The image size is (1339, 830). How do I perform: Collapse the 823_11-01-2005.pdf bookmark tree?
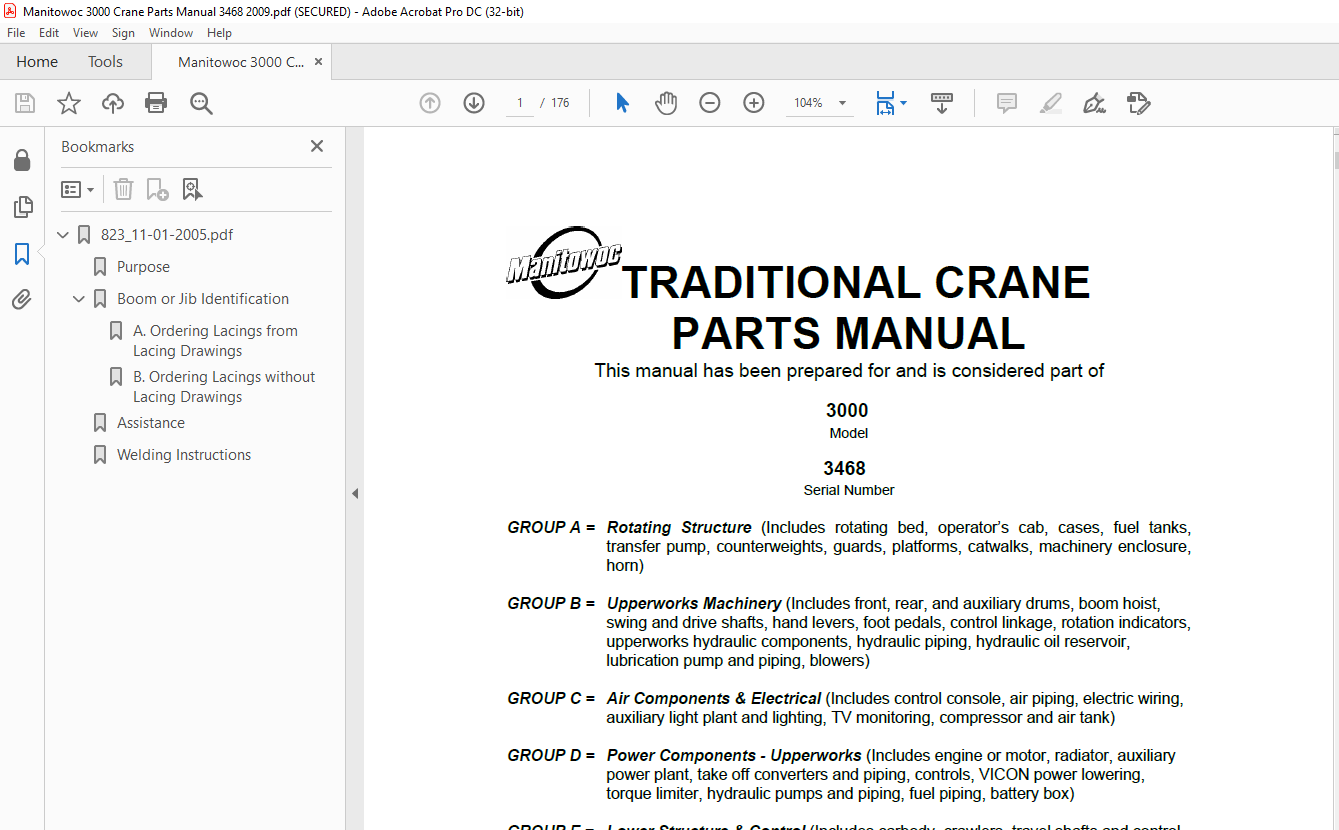point(64,235)
